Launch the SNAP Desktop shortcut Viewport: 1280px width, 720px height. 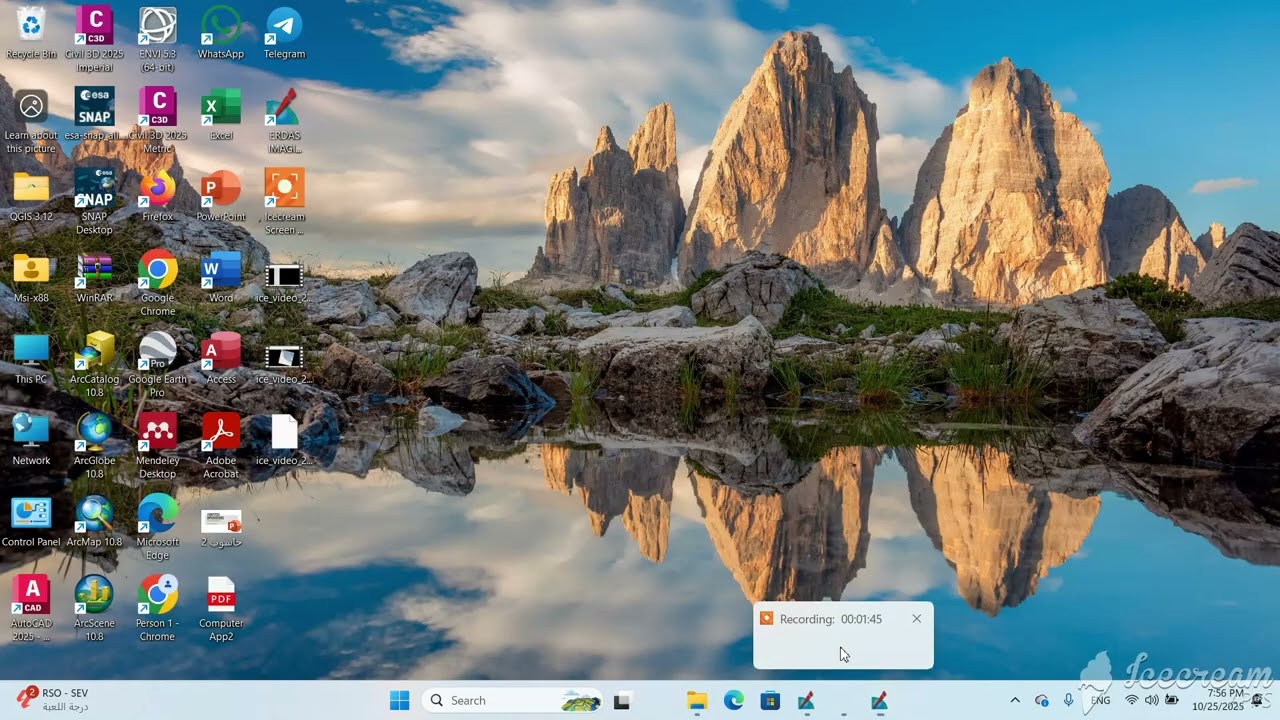coord(94,201)
